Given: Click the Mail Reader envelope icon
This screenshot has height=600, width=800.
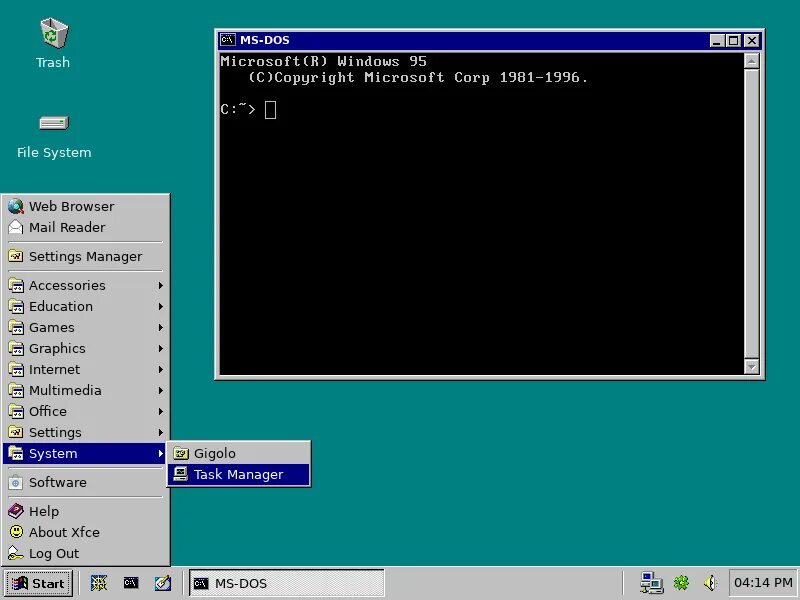Looking at the screenshot, I should [16, 227].
